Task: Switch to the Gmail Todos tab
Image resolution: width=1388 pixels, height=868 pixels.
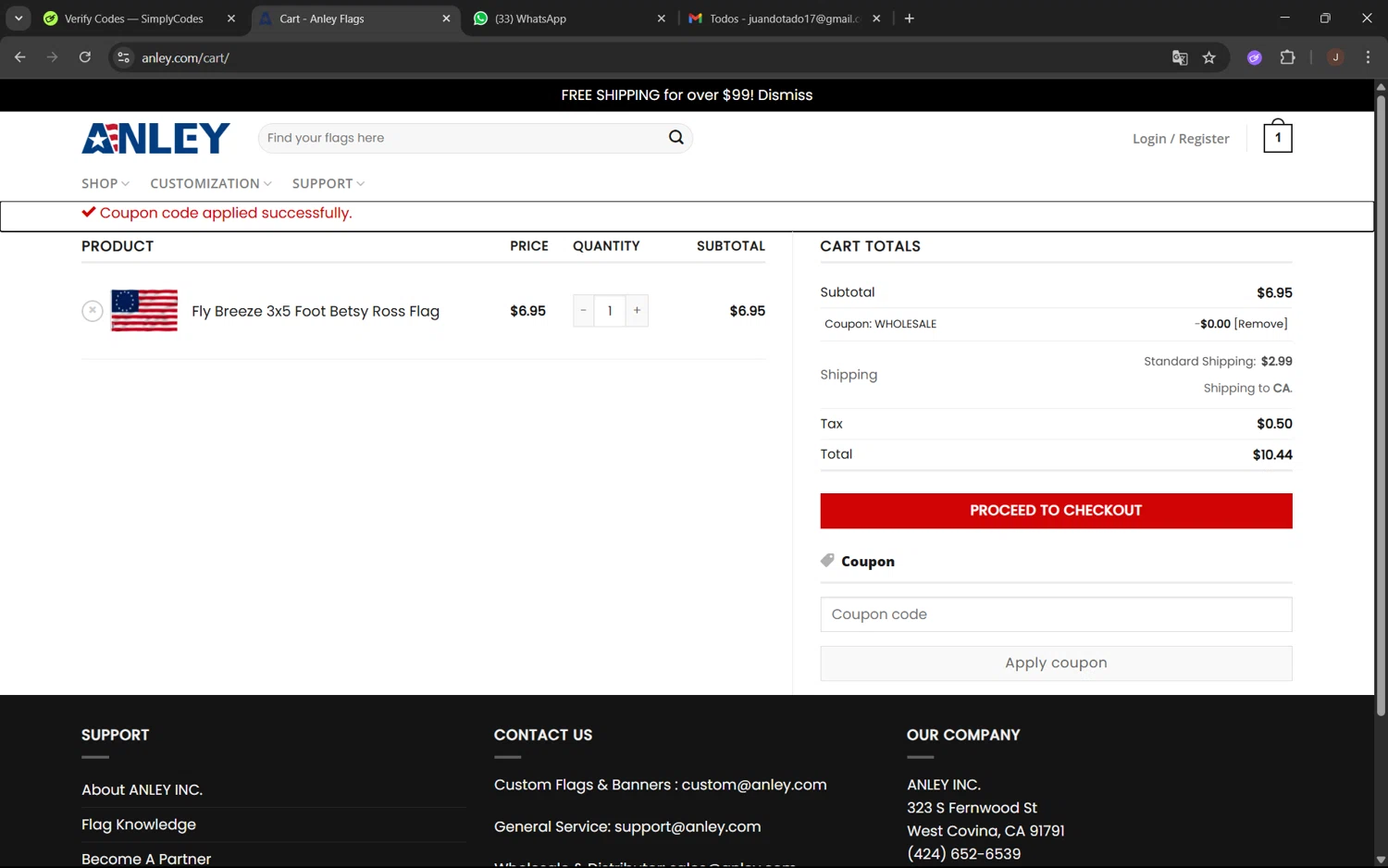Action: (775, 19)
